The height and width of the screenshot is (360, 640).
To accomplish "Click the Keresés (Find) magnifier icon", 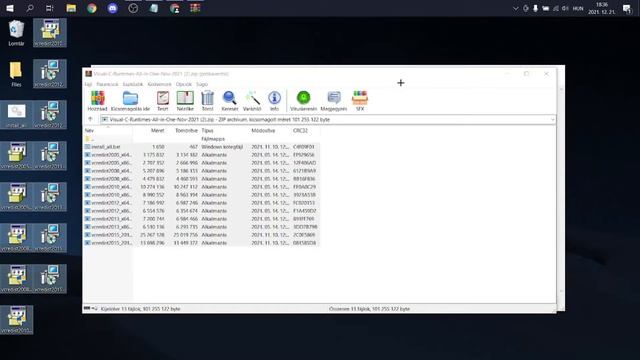I will pos(229,101).
